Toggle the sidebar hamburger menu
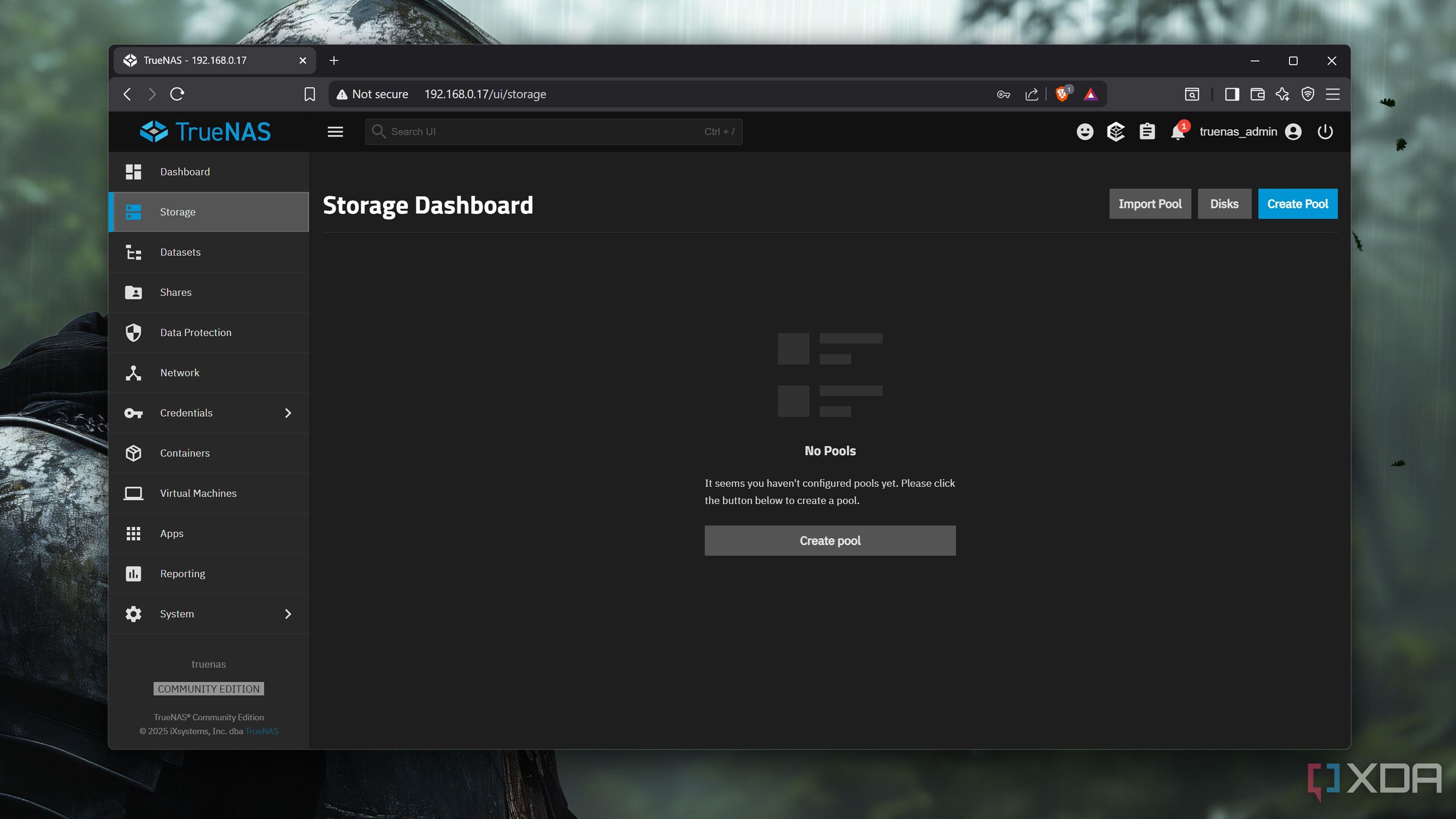 (x=335, y=132)
